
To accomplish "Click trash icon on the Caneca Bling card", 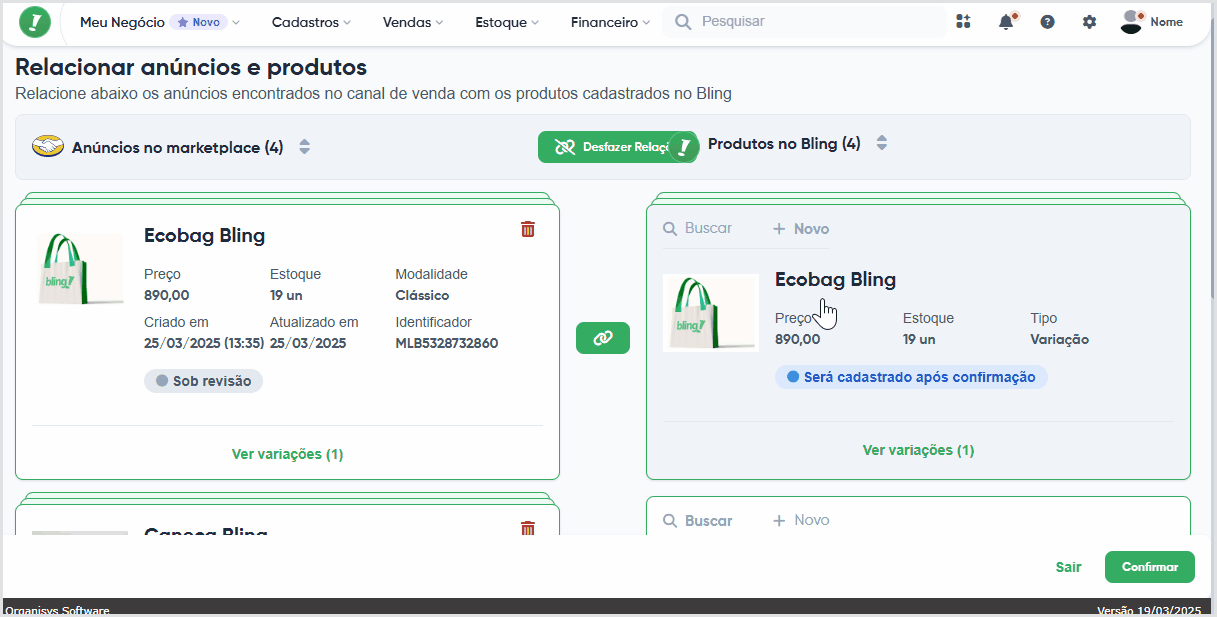I will (528, 528).
